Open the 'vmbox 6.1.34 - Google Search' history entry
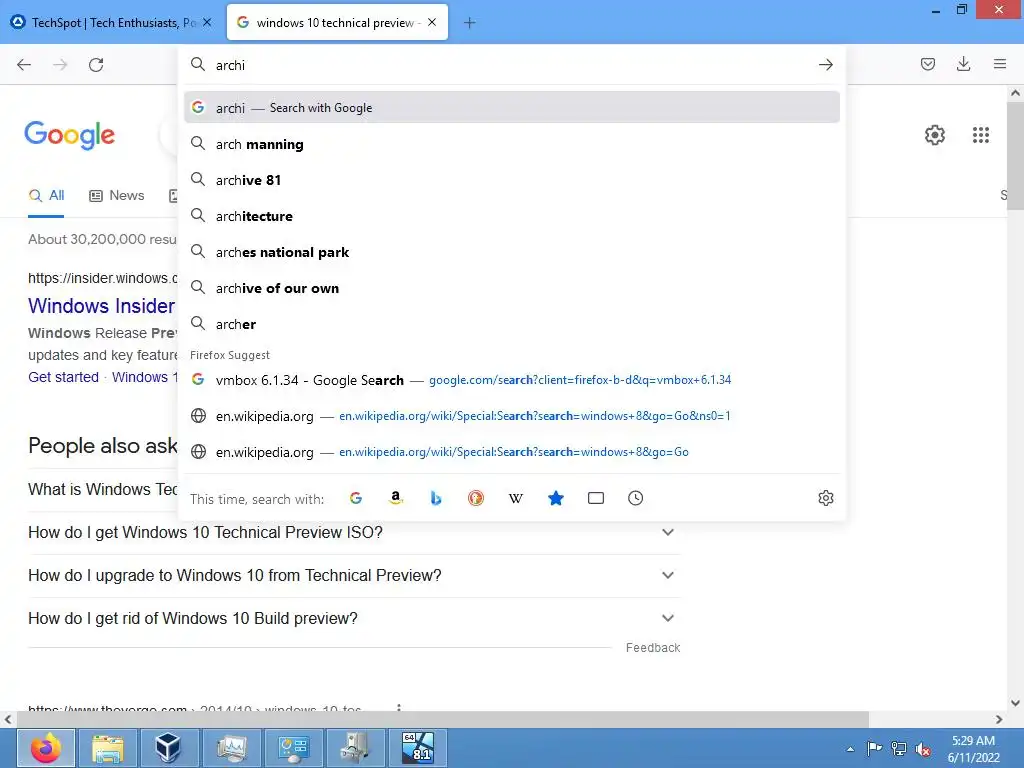Viewport: 1024px width, 768px height. pos(512,380)
